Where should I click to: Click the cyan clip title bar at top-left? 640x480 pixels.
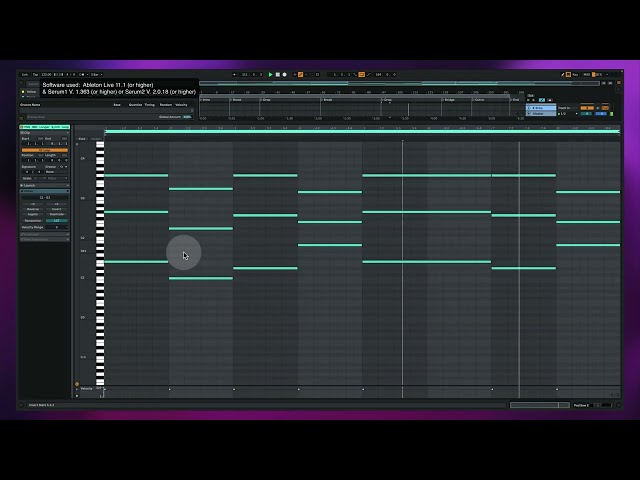pyautogui.click(x=45, y=127)
